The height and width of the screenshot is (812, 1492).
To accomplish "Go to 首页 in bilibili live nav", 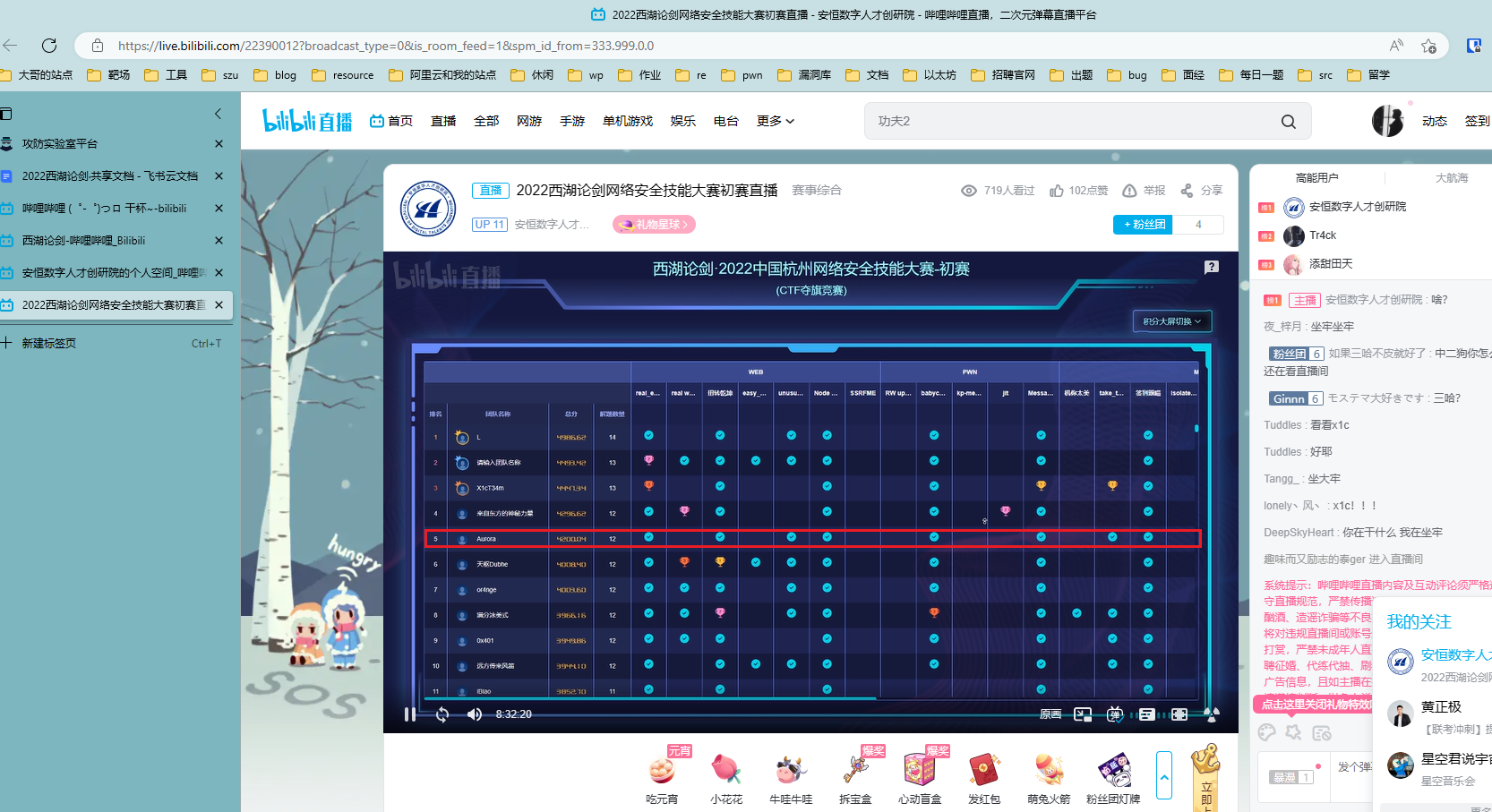I will [391, 121].
